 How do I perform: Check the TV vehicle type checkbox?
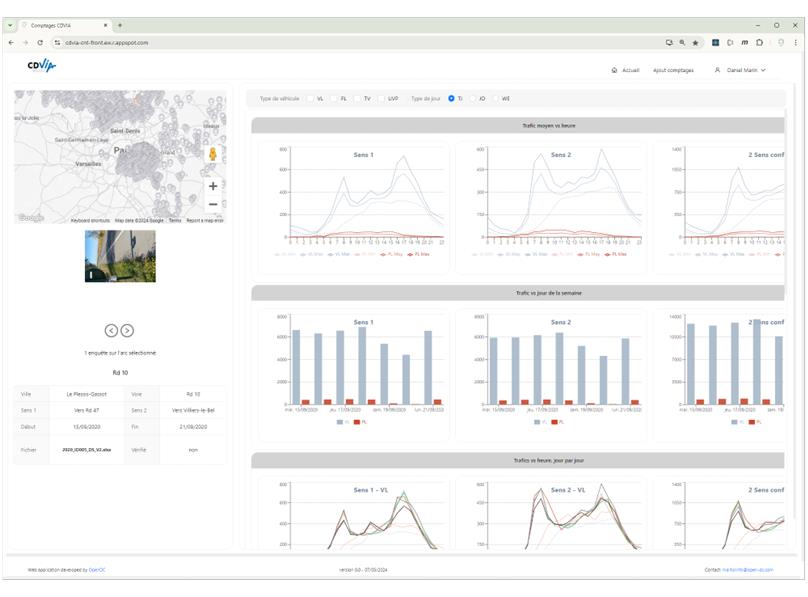(x=358, y=98)
